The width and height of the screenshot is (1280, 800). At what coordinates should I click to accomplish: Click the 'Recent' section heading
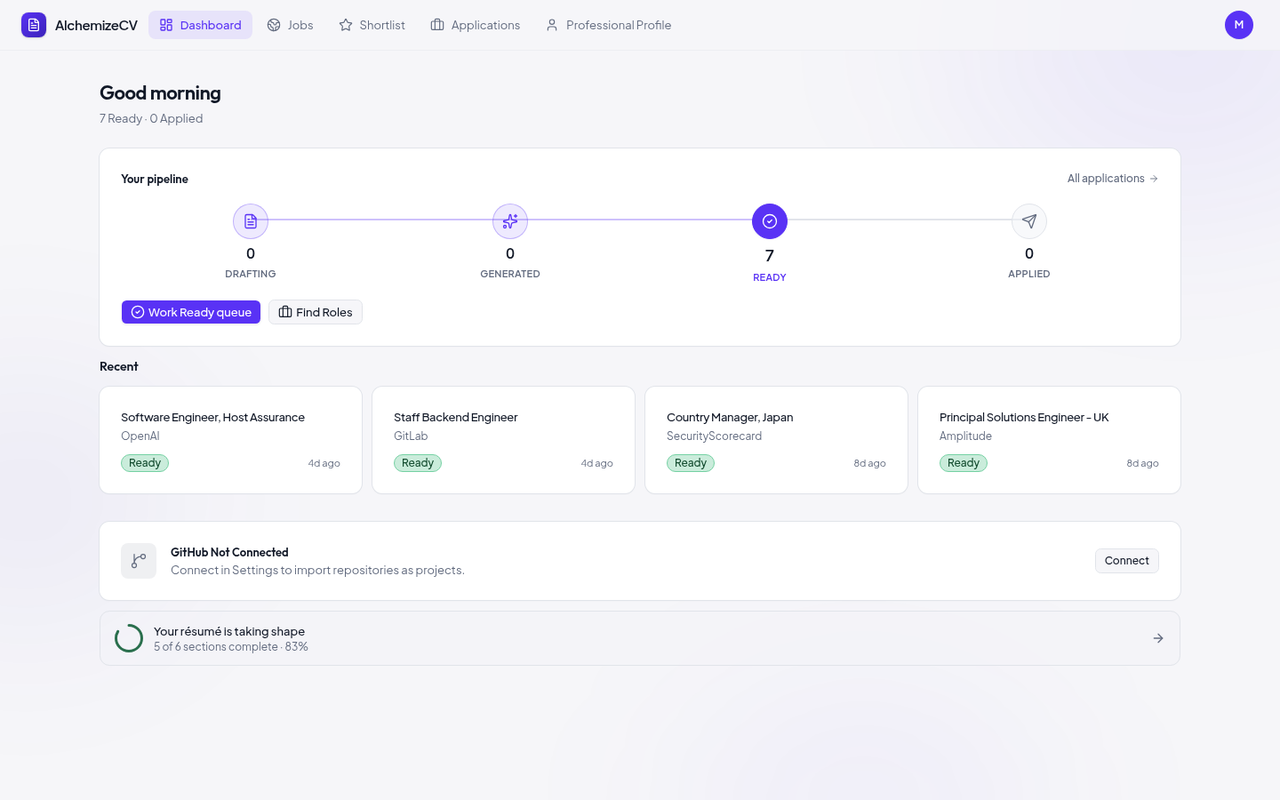tap(119, 366)
